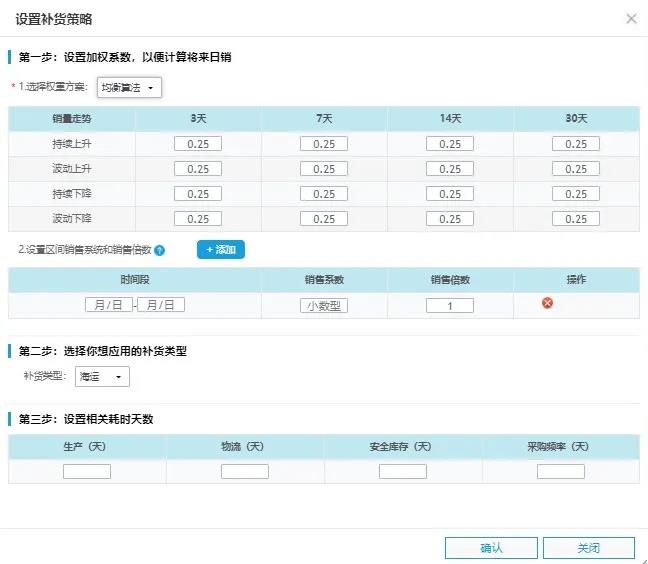Click the 波动下降 30天 weight field
Screen dimensions: 648x564
click(x=576, y=219)
